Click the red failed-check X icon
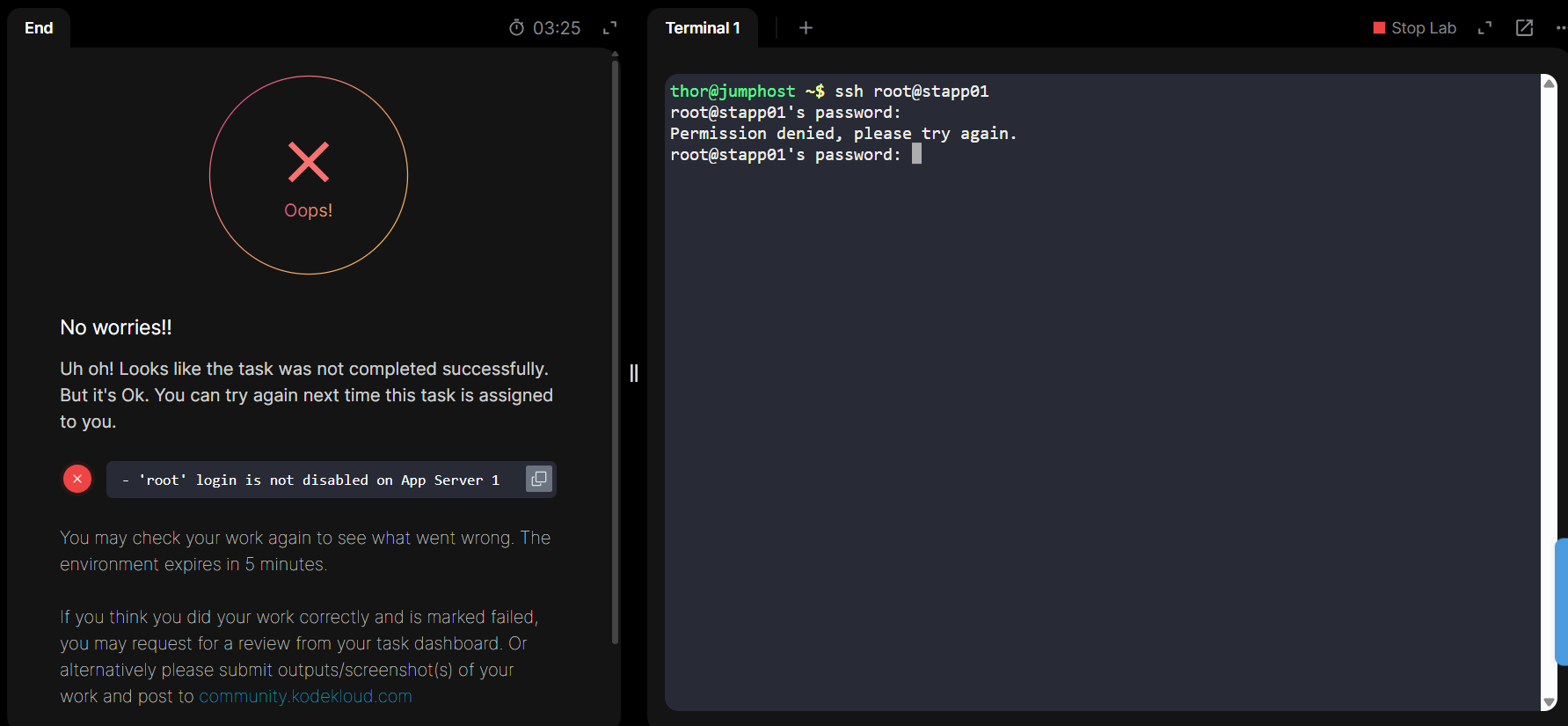1568x726 pixels. pyautogui.click(x=77, y=479)
